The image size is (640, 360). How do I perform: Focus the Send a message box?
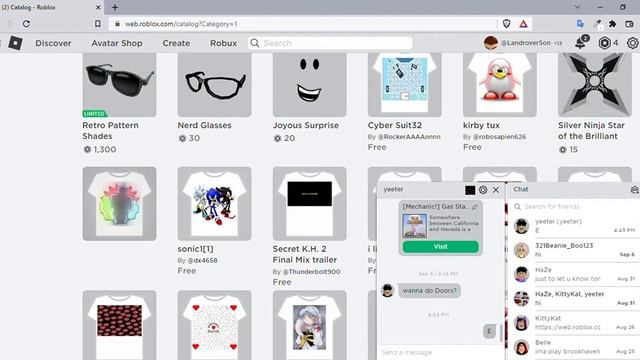(441, 352)
